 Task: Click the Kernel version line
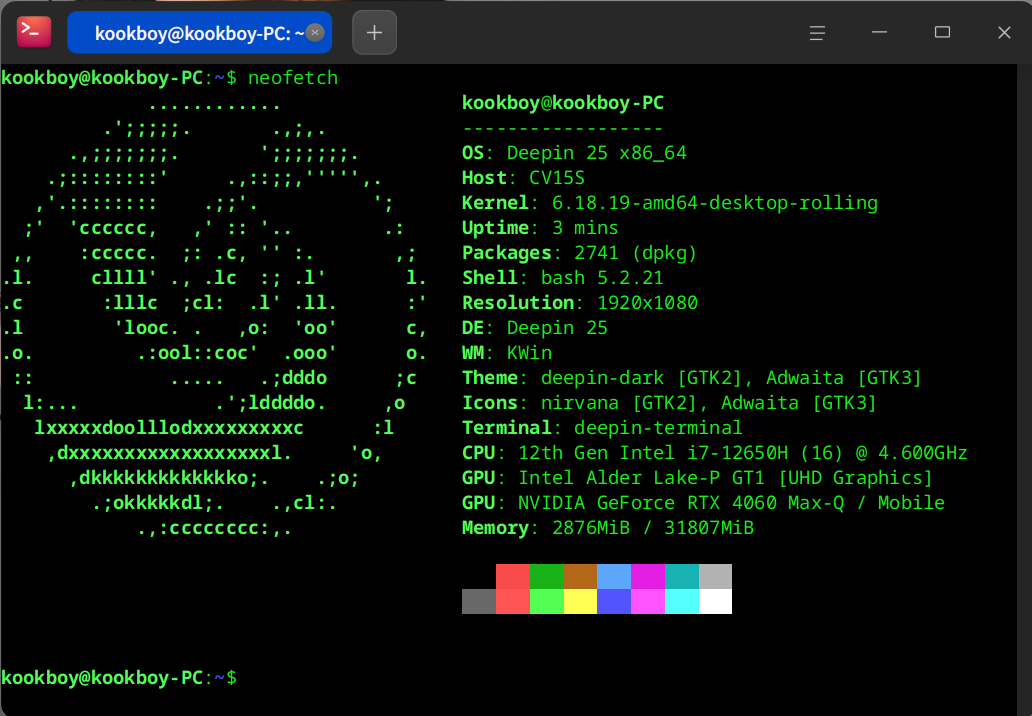pyautogui.click(x=669, y=203)
